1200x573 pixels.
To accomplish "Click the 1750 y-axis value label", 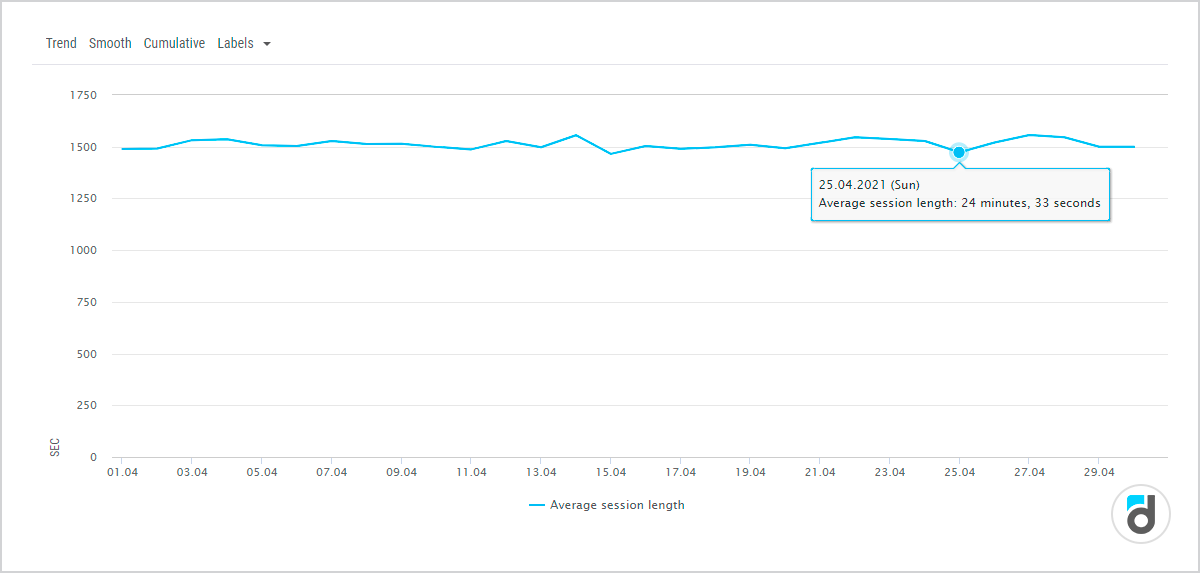I will (x=83, y=95).
